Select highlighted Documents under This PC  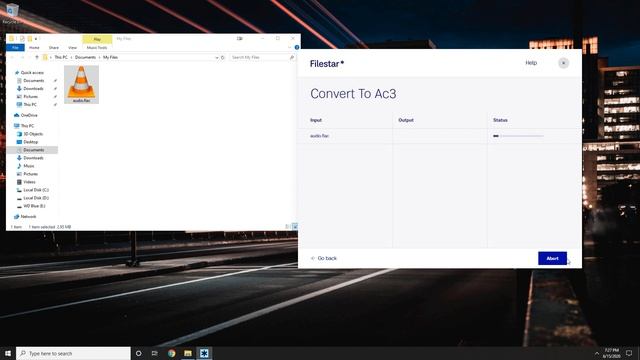(x=33, y=150)
